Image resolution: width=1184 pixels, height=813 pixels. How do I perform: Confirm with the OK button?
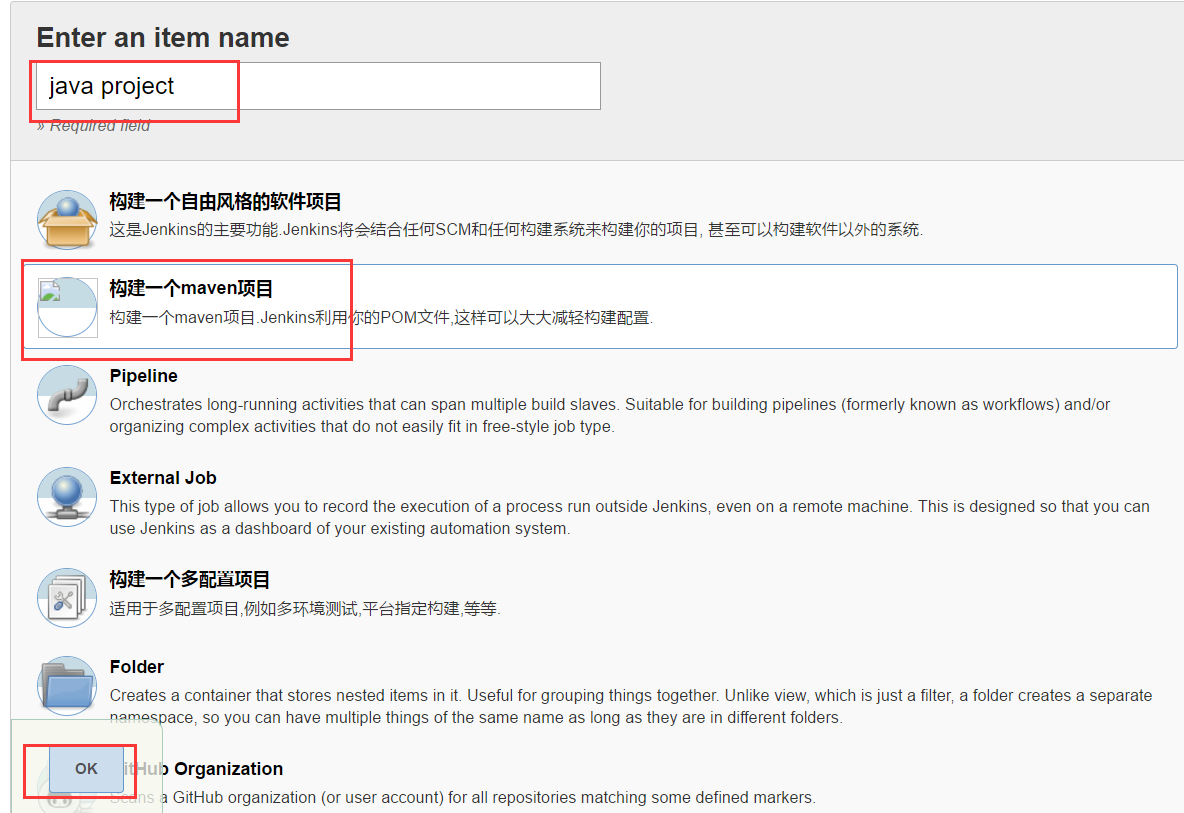86,768
